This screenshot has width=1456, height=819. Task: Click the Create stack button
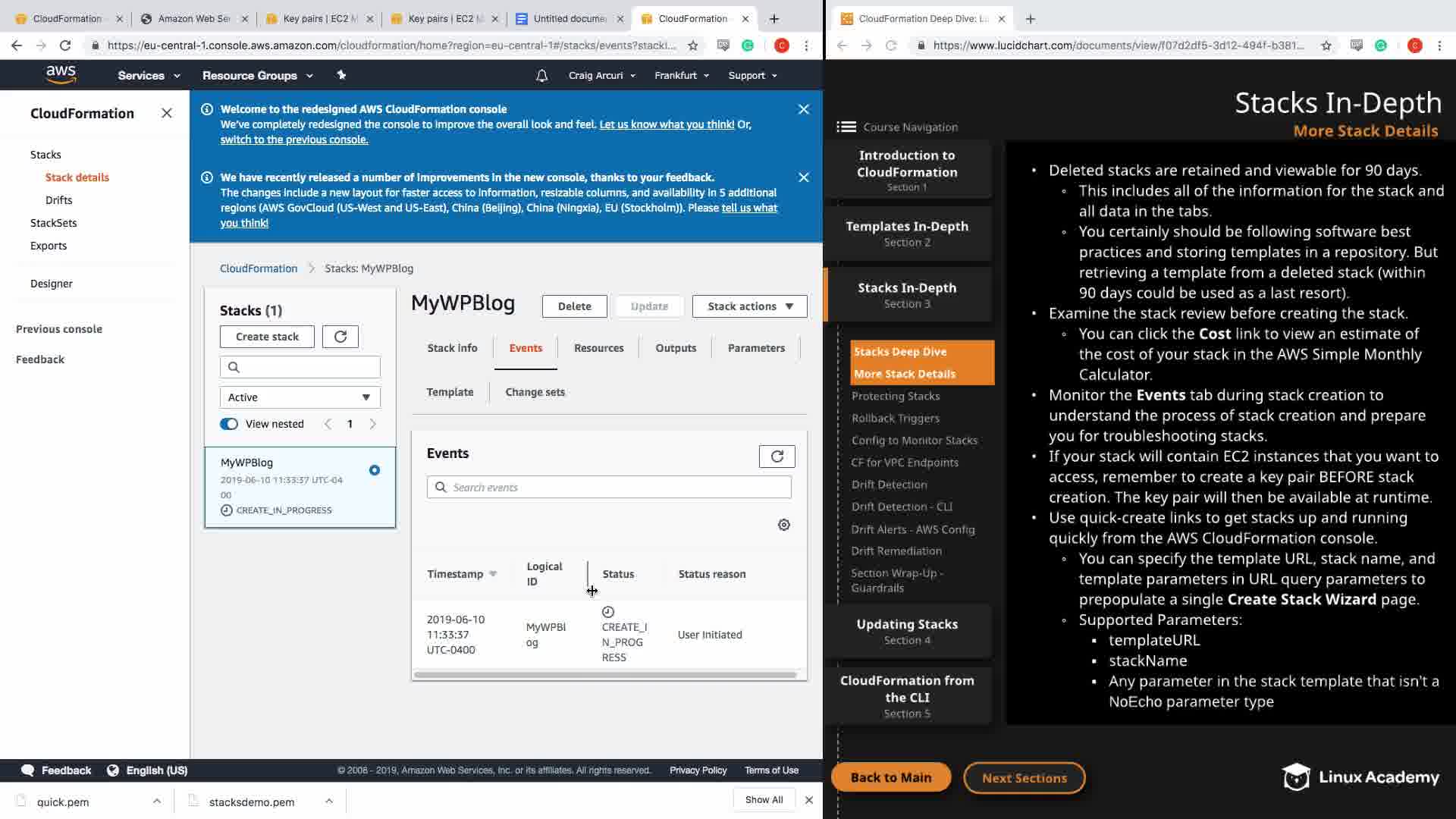click(x=267, y=337)
